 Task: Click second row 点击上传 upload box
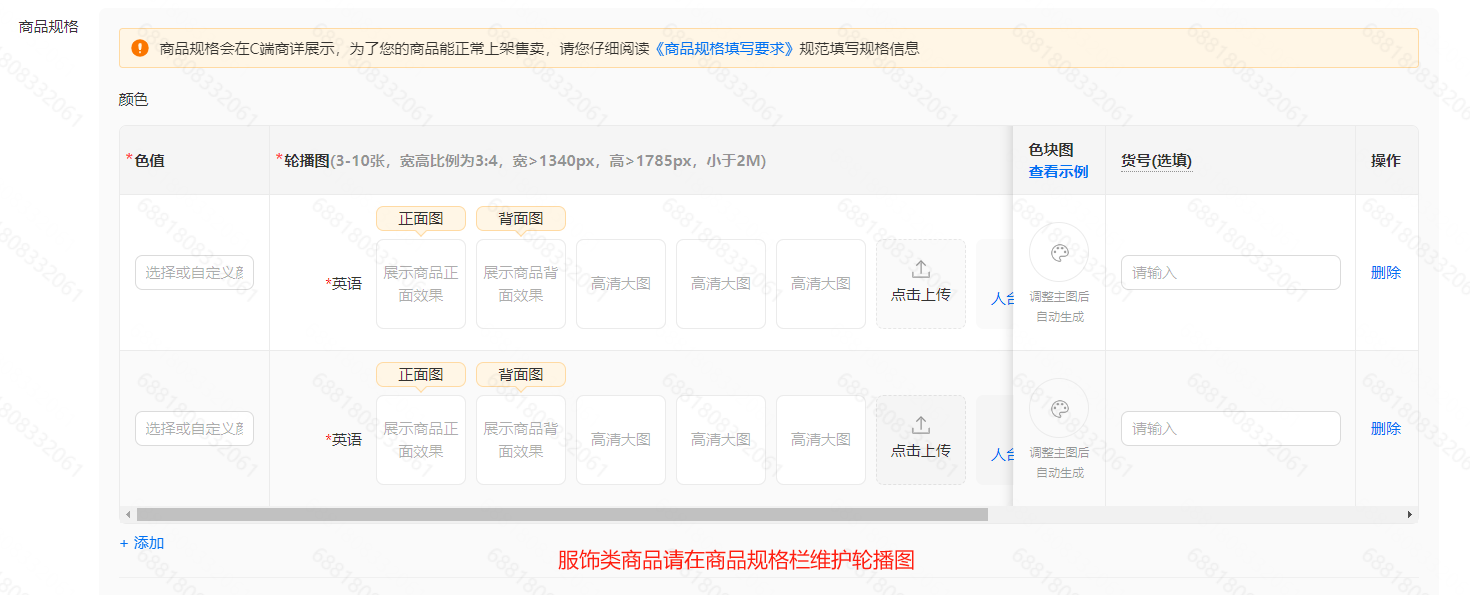[920, 440]
